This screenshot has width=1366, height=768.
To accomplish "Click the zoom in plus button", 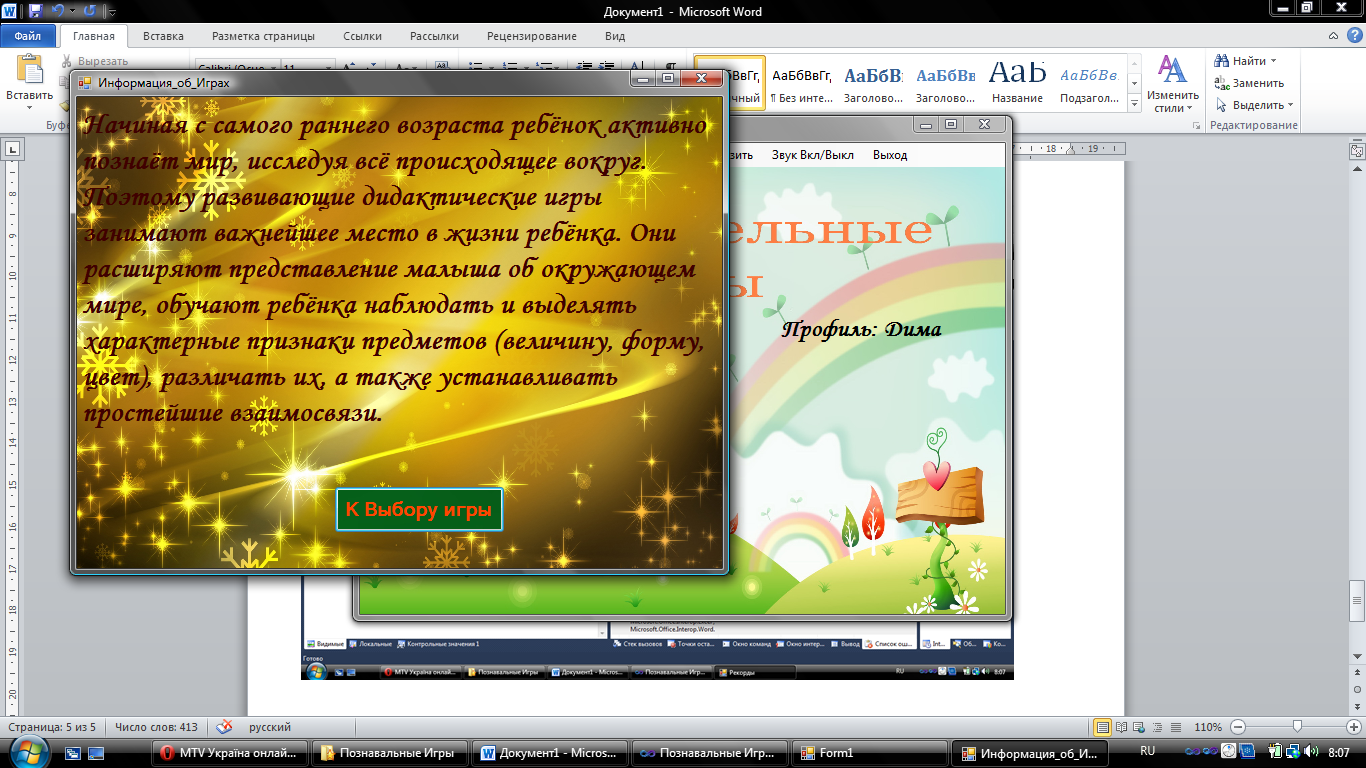I will 1354,727.
